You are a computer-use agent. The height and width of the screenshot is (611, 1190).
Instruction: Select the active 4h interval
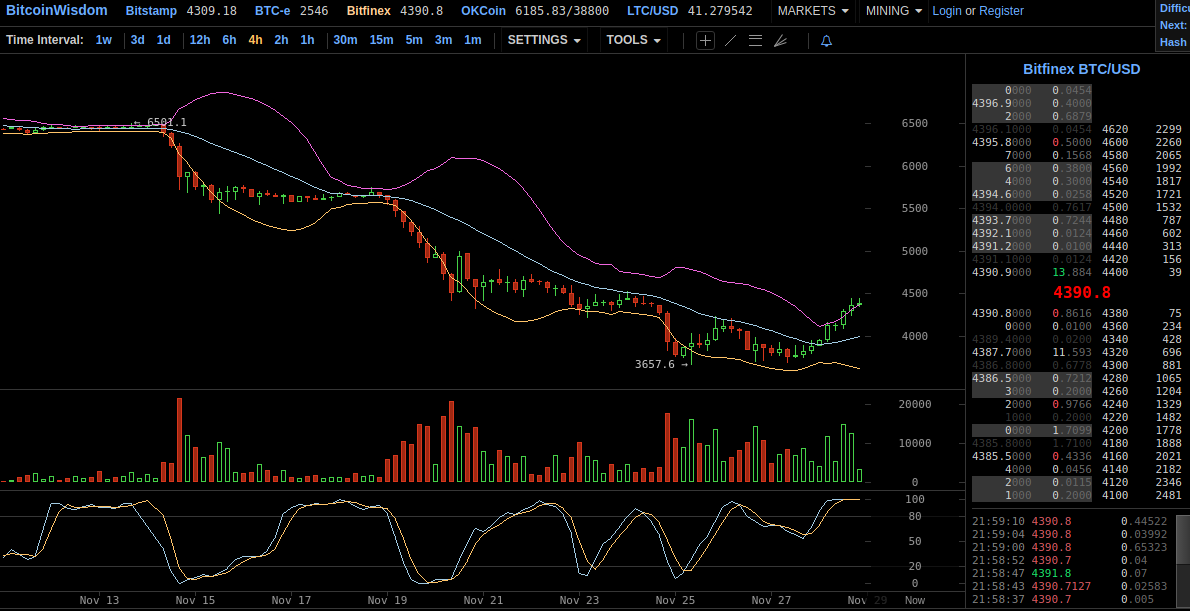click(256, 40)
